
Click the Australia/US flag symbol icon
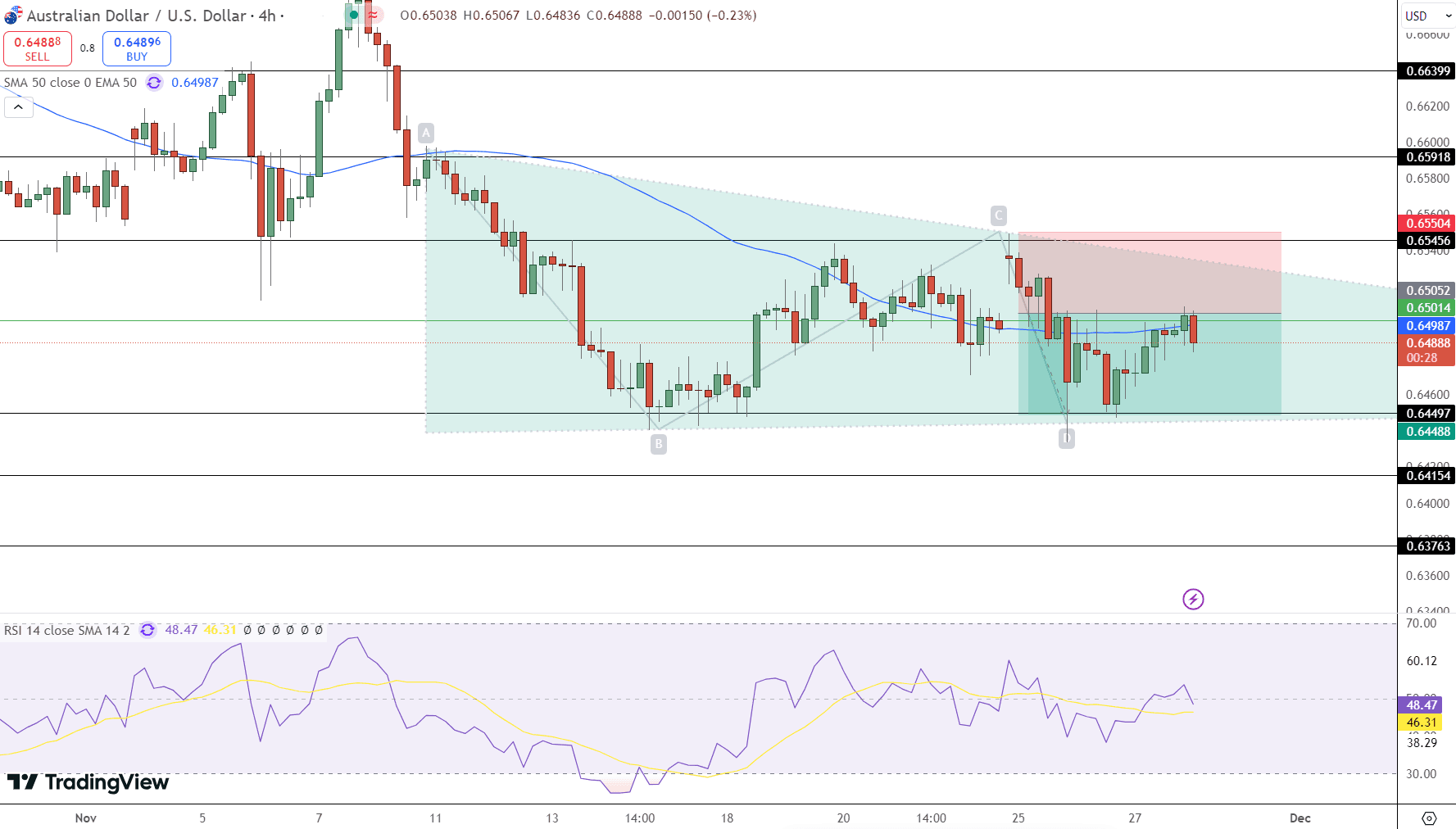[13, 16]
